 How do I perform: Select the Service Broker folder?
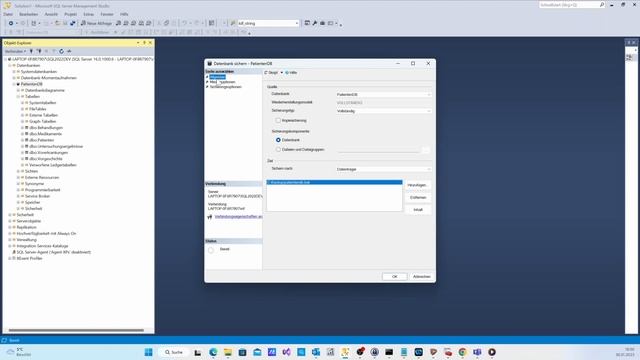[38, 196]
